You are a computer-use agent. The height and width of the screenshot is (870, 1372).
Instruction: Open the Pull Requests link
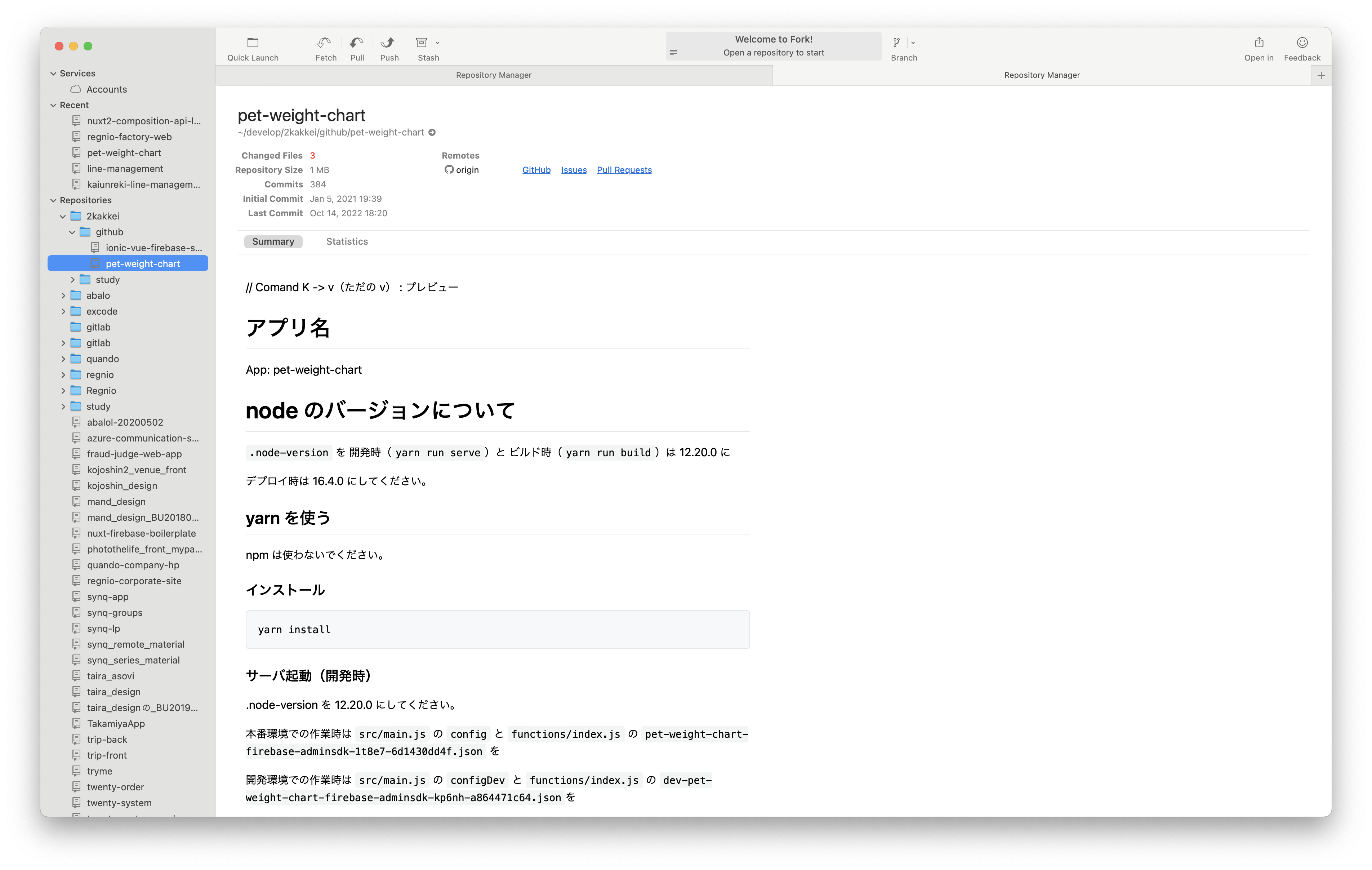point(624,169)
